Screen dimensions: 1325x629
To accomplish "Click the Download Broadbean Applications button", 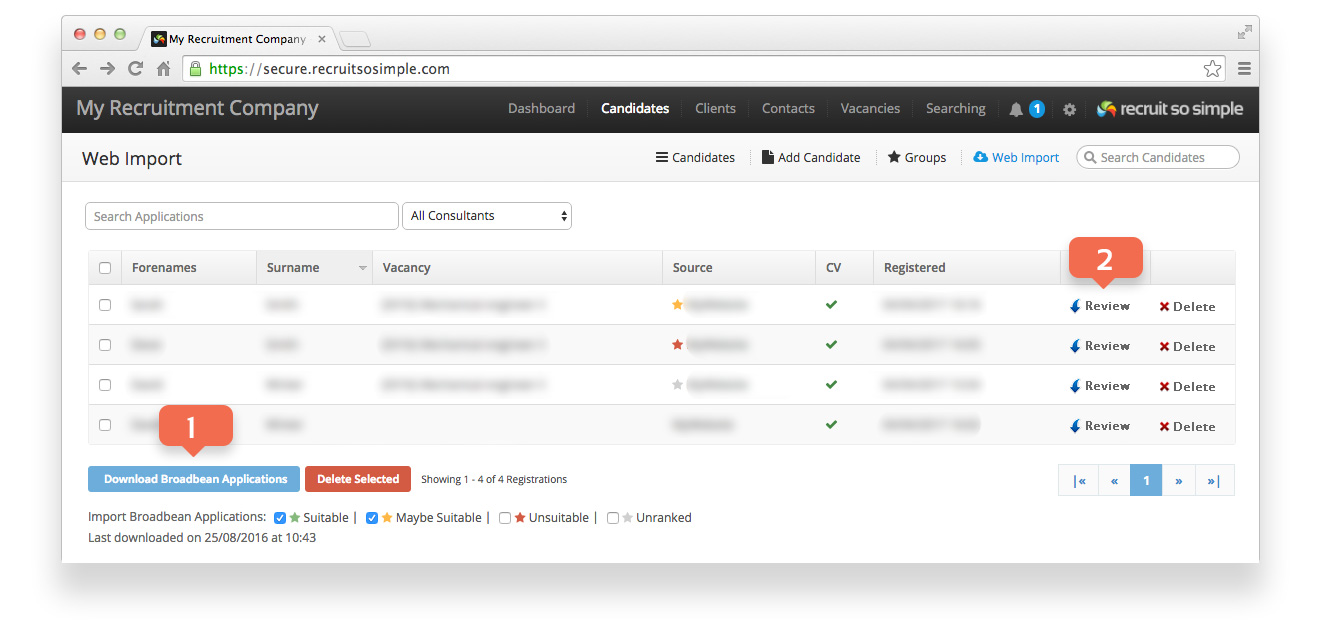I will (x=195, y=479).
